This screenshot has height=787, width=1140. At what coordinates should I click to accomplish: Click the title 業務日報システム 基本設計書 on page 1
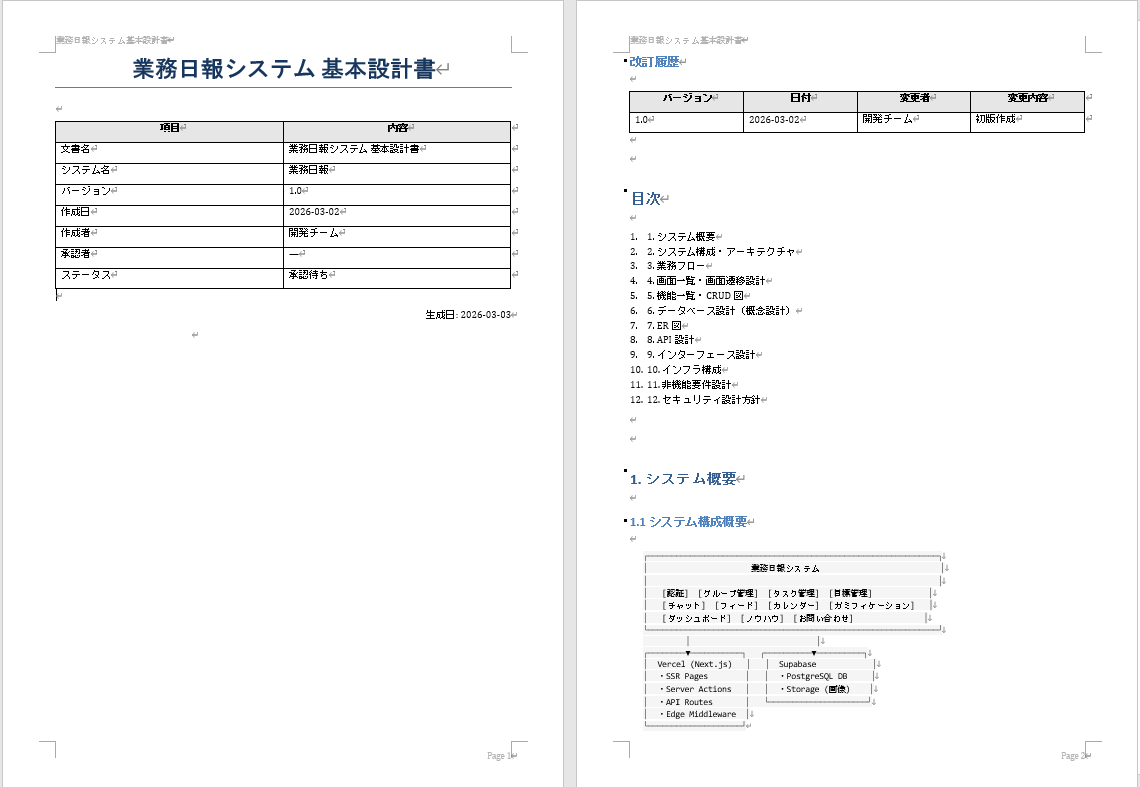click(283, 65)
